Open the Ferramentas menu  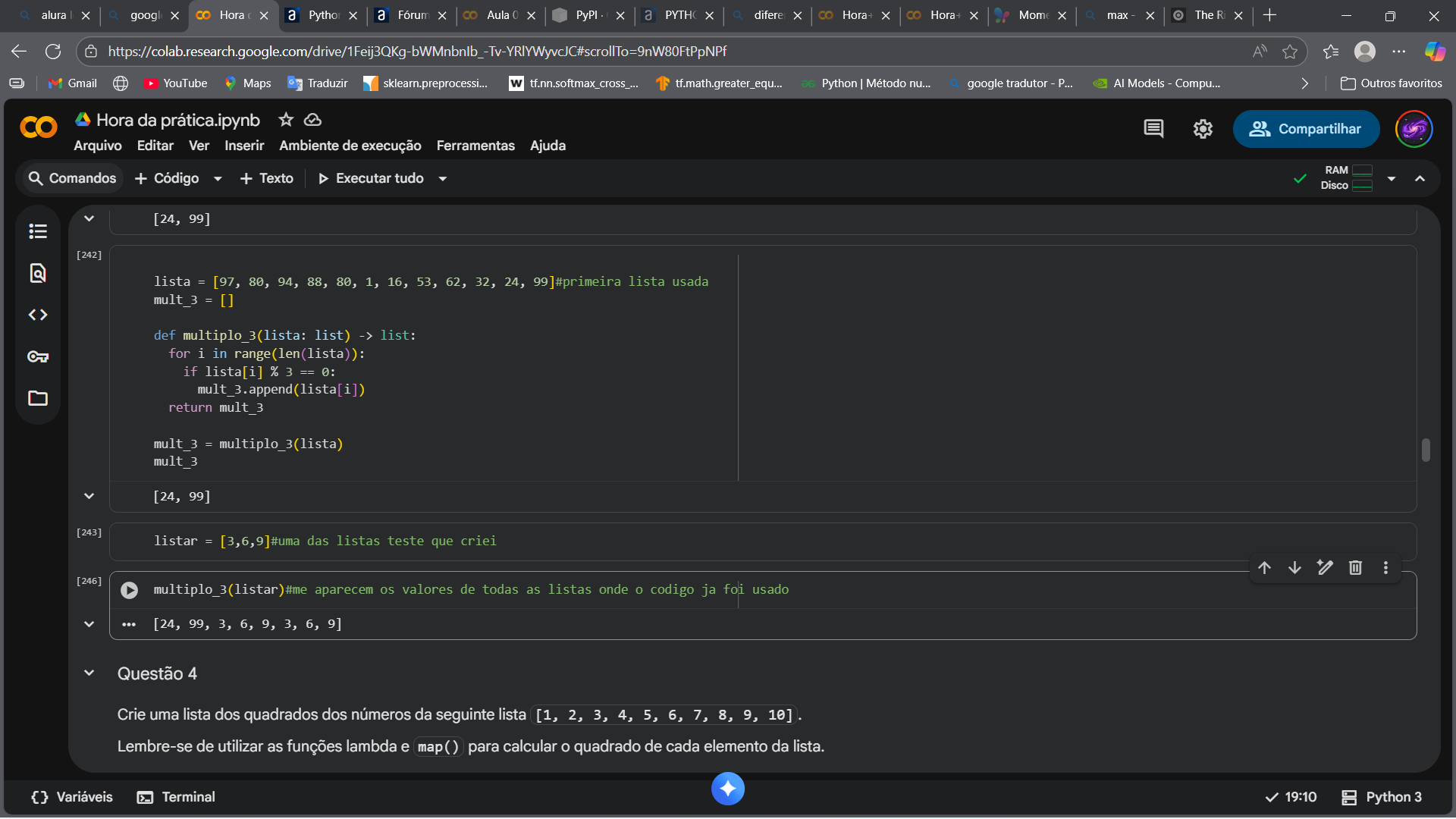tap(475, 146)
